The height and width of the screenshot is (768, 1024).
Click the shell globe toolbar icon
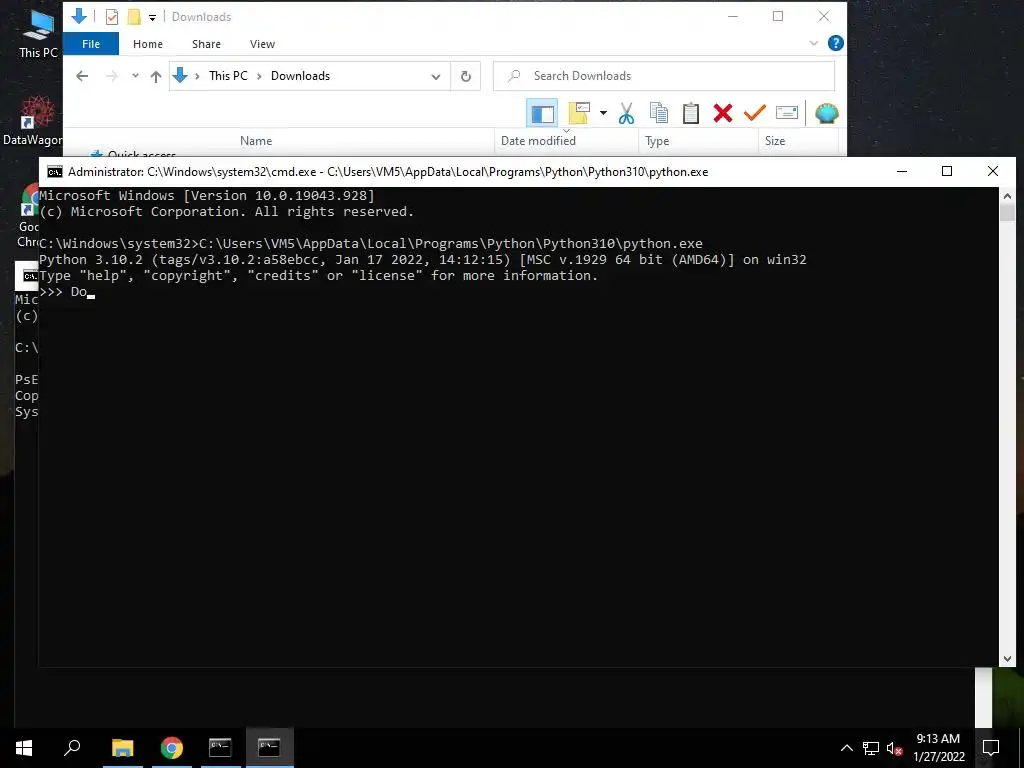coord(827,113)
